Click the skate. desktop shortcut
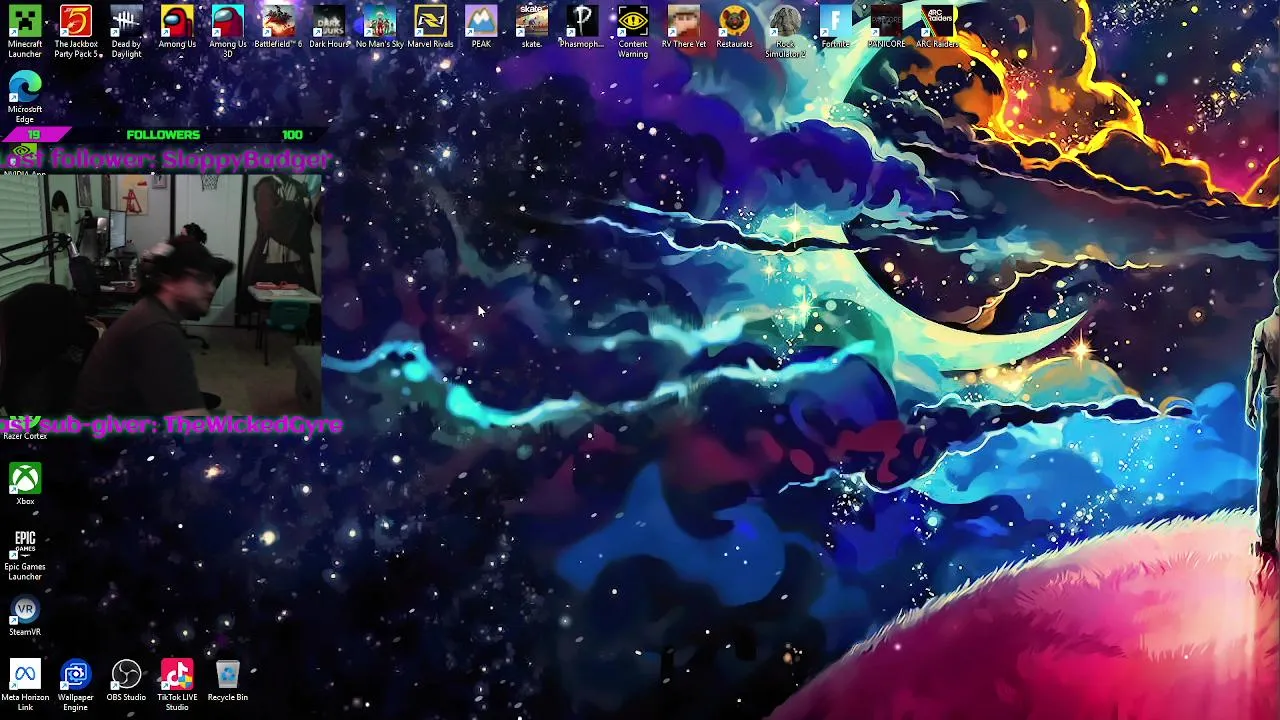 [532, 27]
